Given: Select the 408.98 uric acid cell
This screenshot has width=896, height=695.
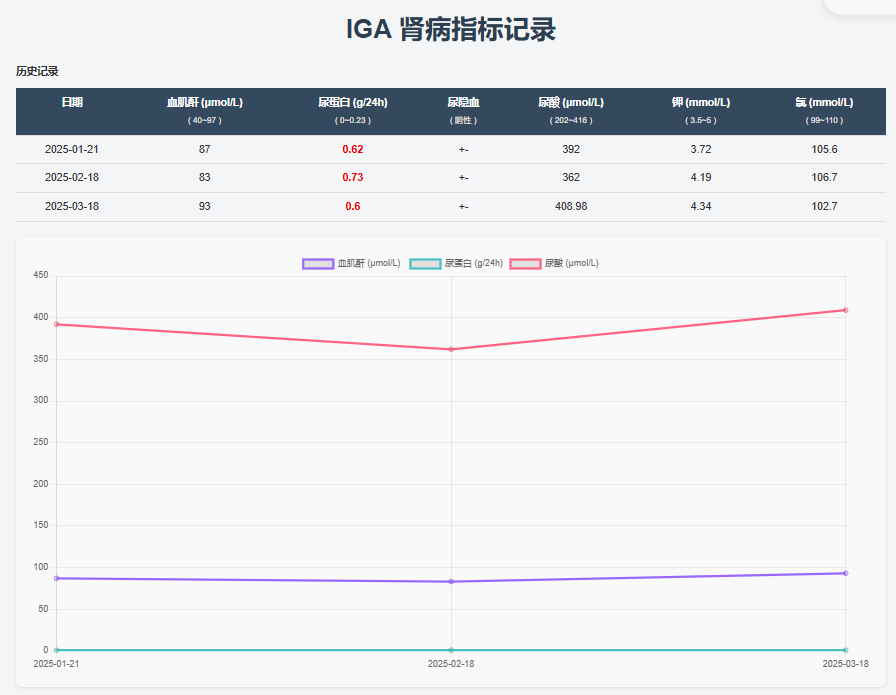Looking at the screenshot, I should tap(570, 206).
